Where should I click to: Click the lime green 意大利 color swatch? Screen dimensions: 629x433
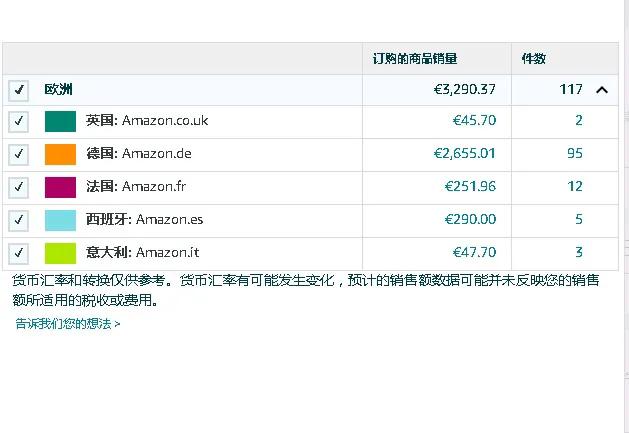pos(60,253)
